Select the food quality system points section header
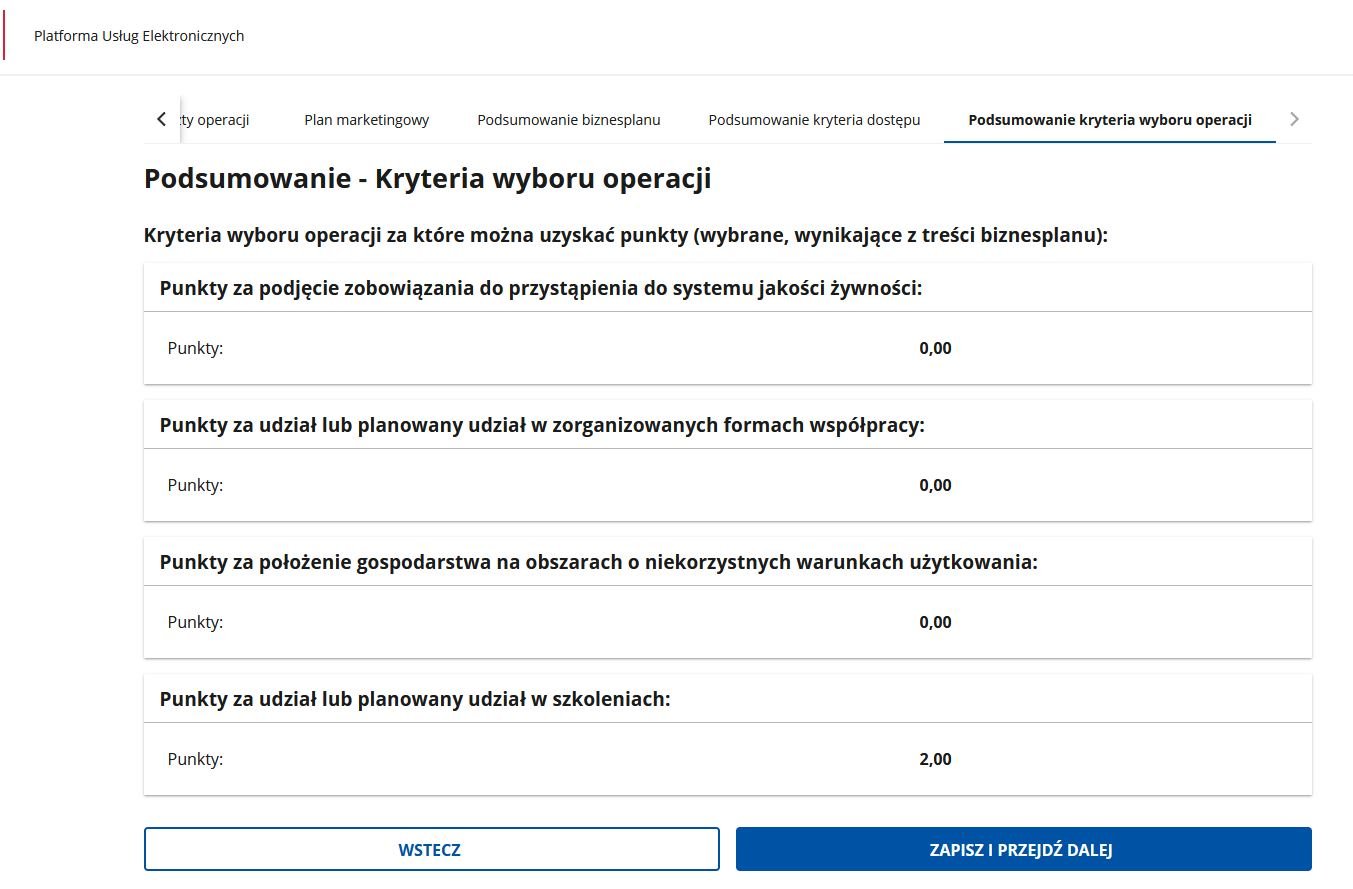1353x889 pixels. pos(540,288)
